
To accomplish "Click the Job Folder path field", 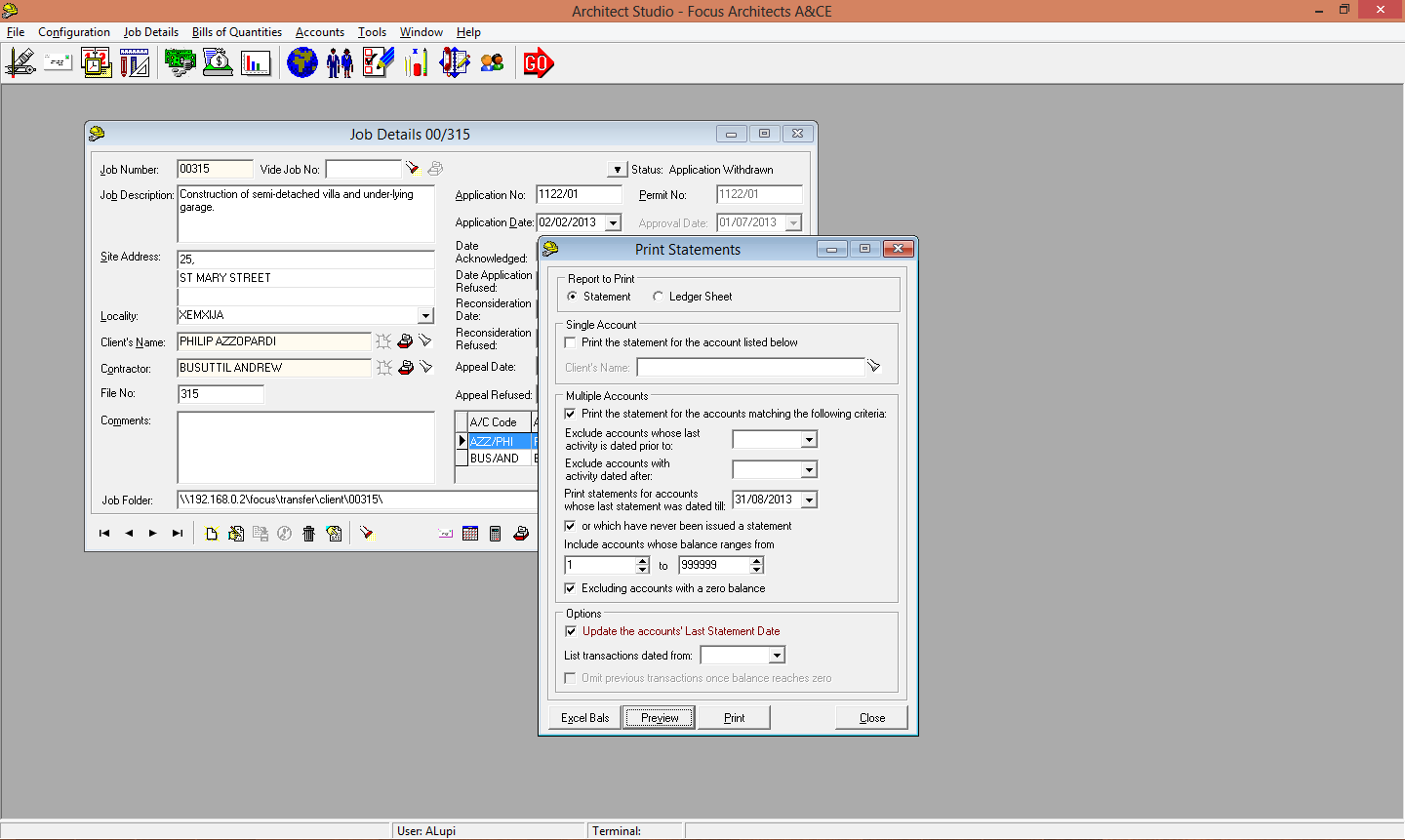I will point(357,500).
